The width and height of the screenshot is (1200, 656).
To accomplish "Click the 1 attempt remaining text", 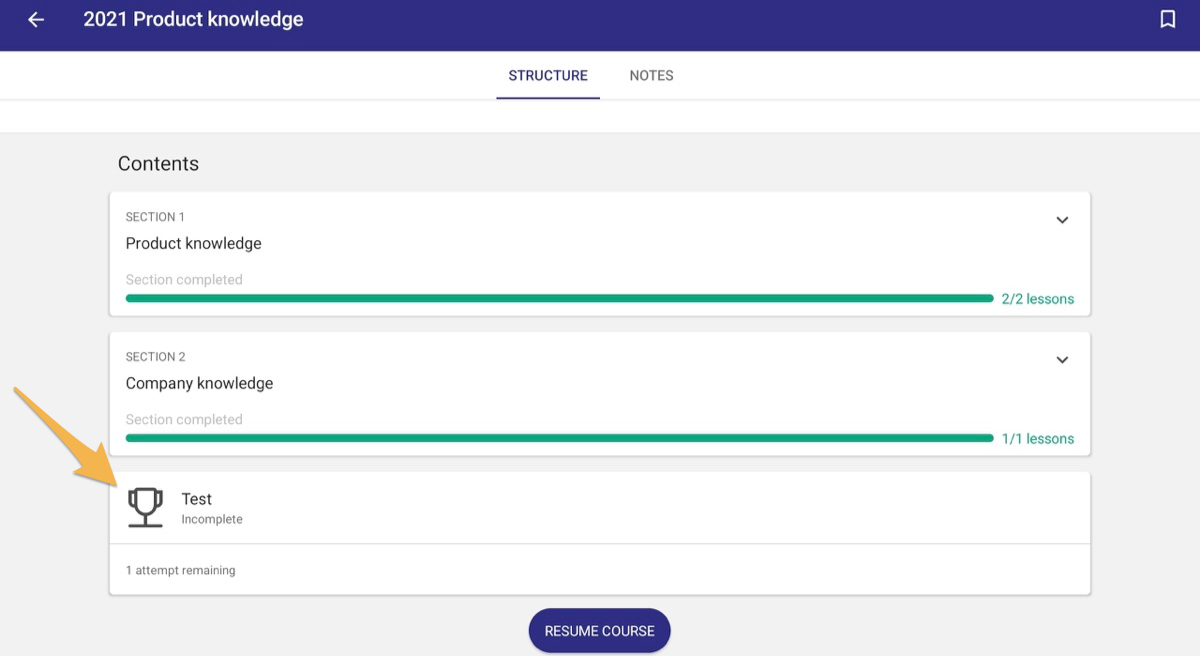I will tap(180, 570).
